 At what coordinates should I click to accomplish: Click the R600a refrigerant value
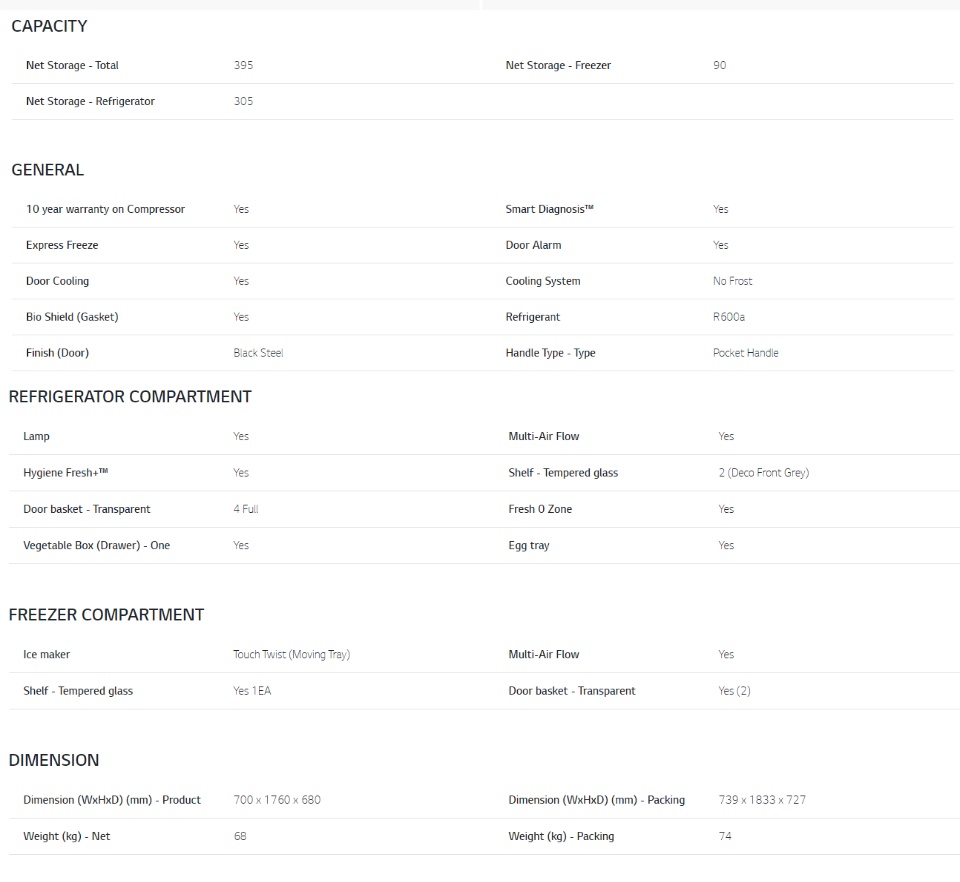[729, 317]
